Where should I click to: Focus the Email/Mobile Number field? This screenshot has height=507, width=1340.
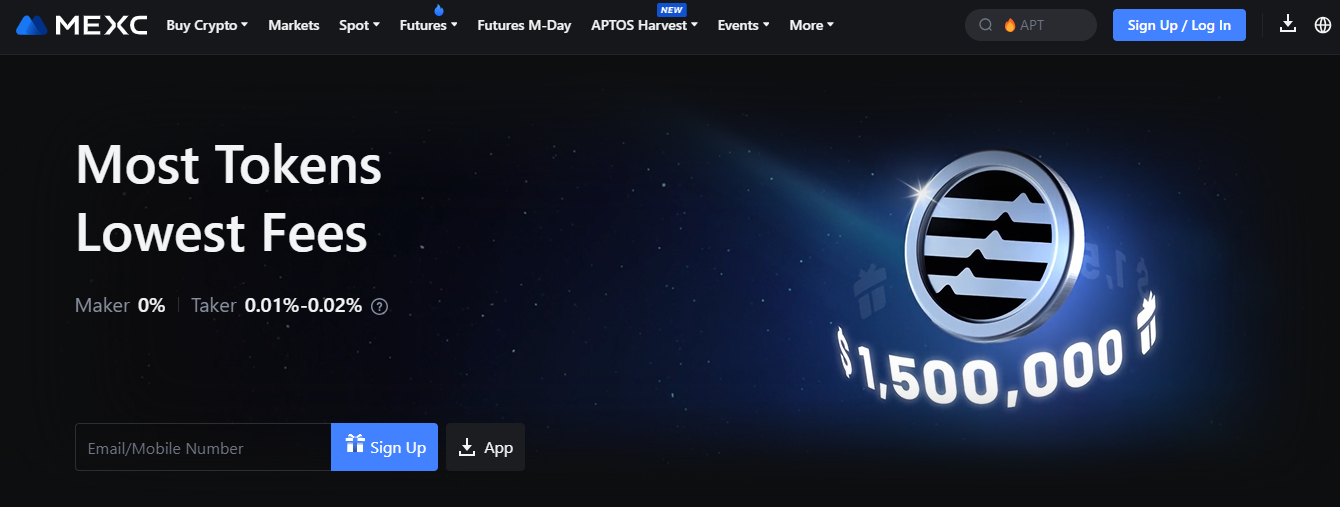point(203,447)
